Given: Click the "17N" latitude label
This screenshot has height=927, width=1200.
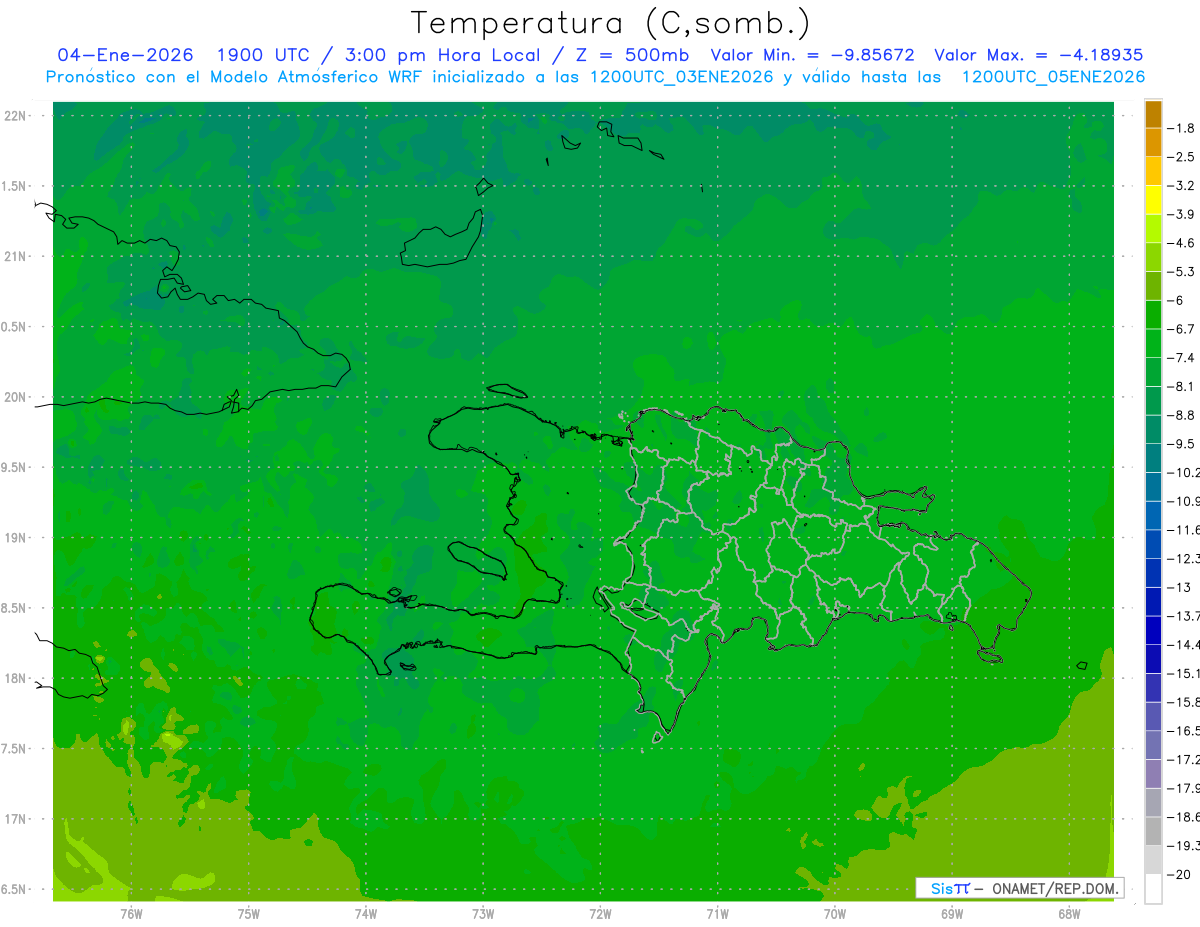Looking at the screenshot, I should (15, 819).
